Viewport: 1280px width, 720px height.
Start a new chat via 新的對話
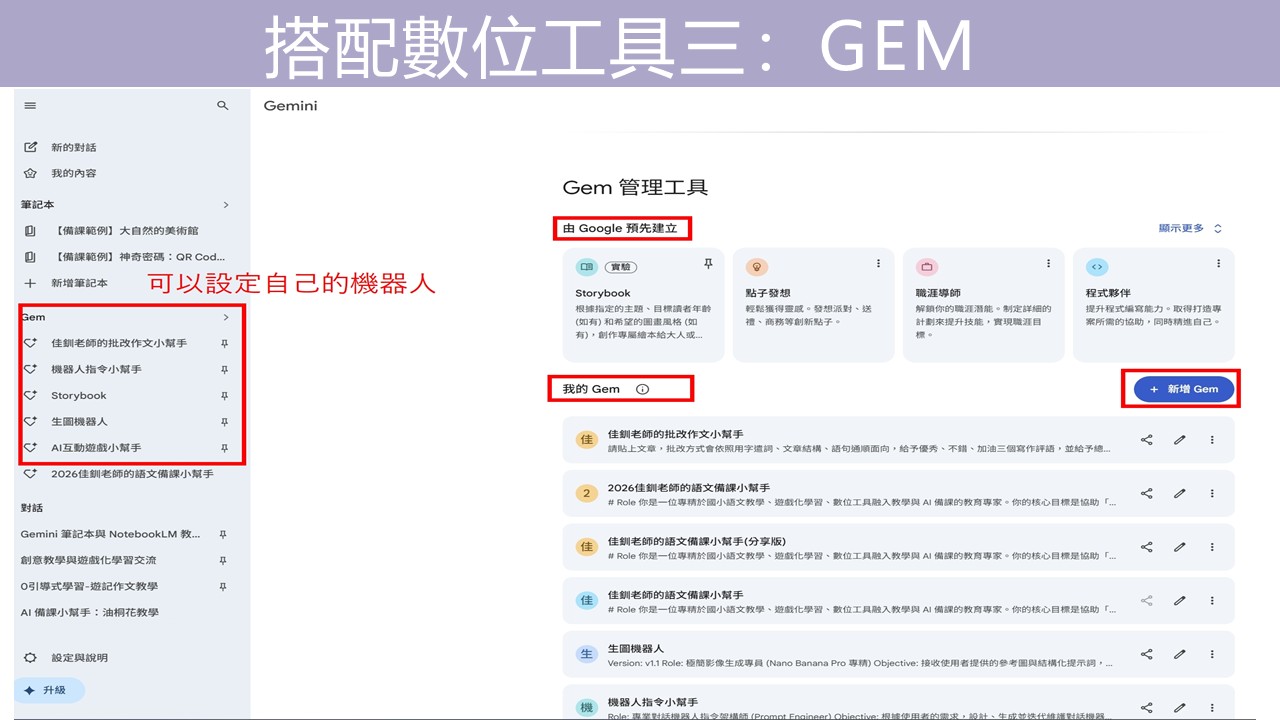pyautogui.click(x=74, y=147)
